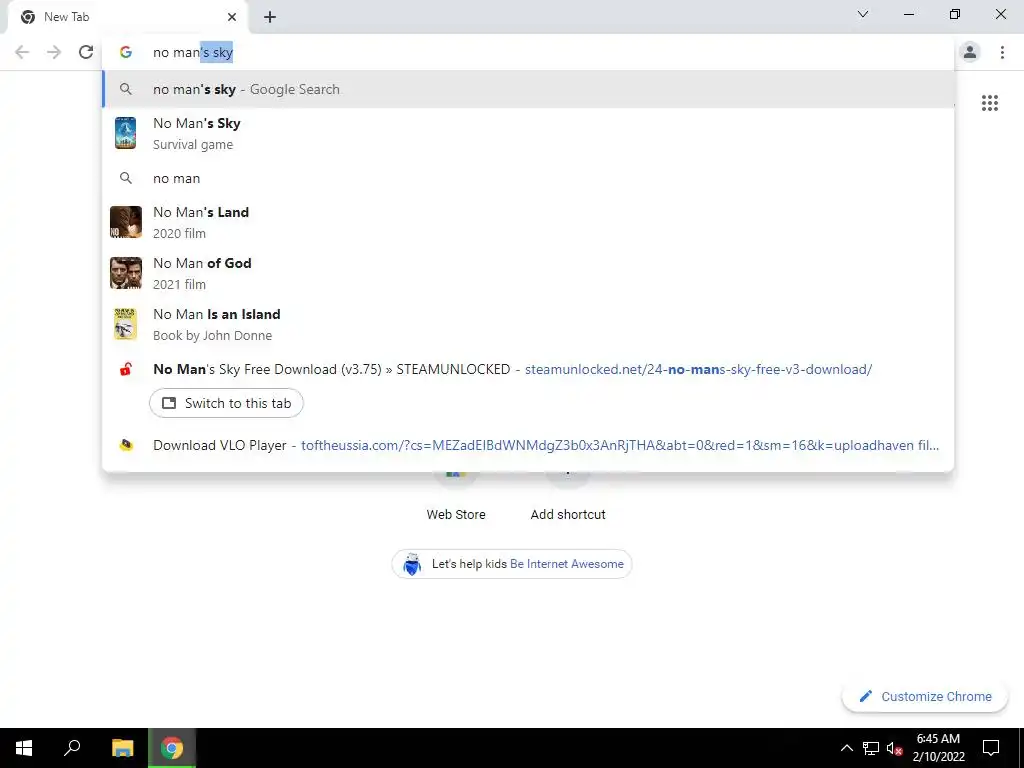Click Switch to this tab button

point(226,403)
